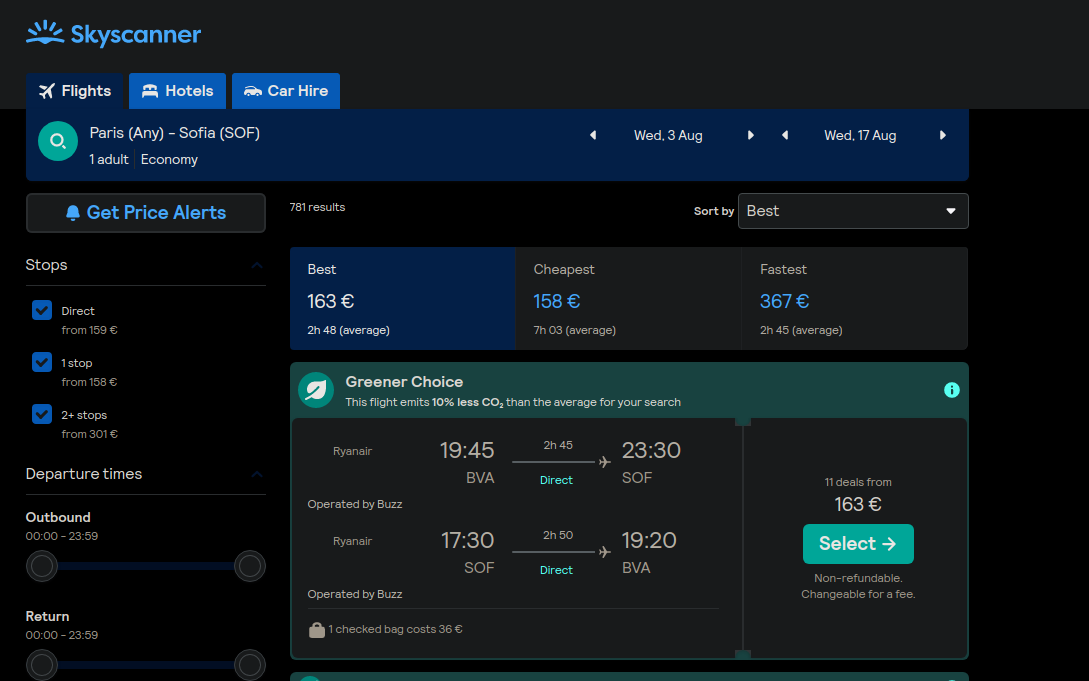Image resolution: width=1089 pixels, height=681 pixels.
Task: Select the Best 163 € tab
Action: (403, 299)
